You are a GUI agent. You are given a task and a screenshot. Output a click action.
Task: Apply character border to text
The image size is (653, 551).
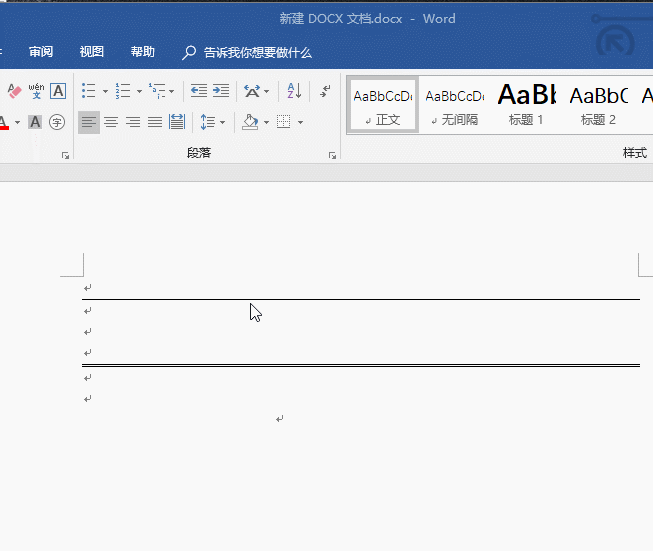[58, 91]
